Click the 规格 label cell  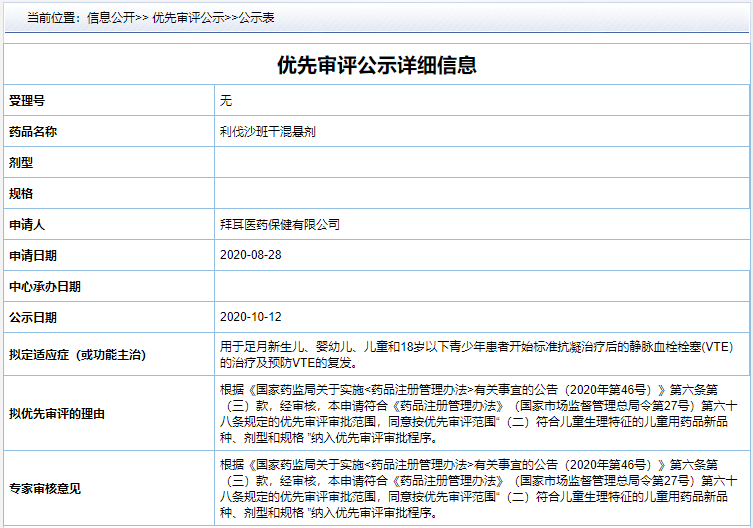tap(109, 193)
